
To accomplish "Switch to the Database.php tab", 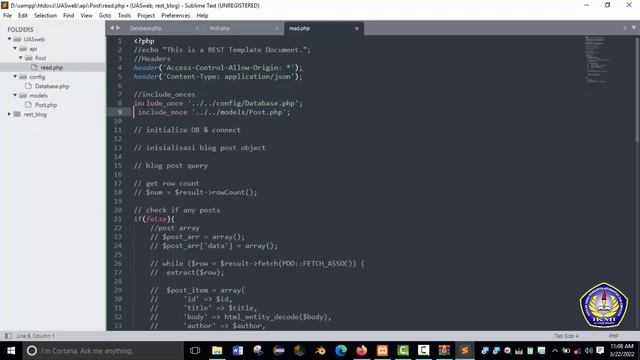I will coord(146,28).
